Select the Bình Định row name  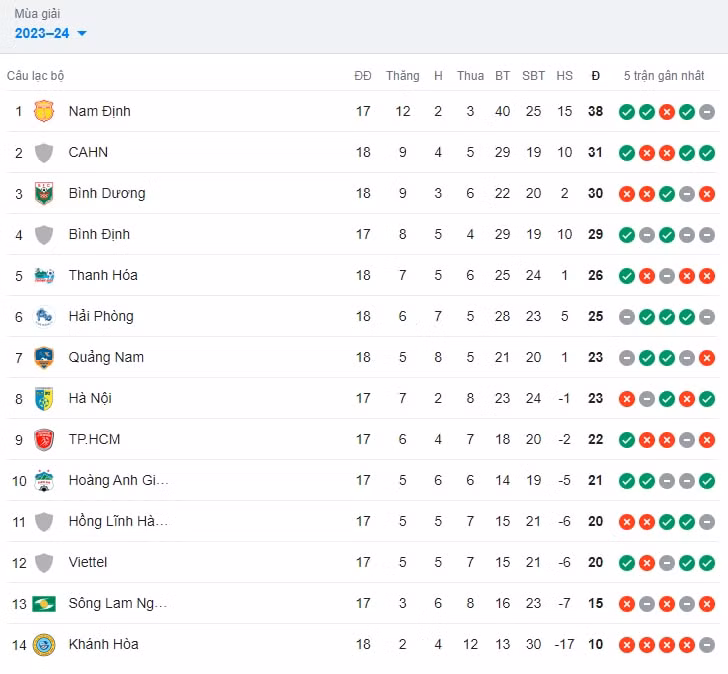coord(99,234)
